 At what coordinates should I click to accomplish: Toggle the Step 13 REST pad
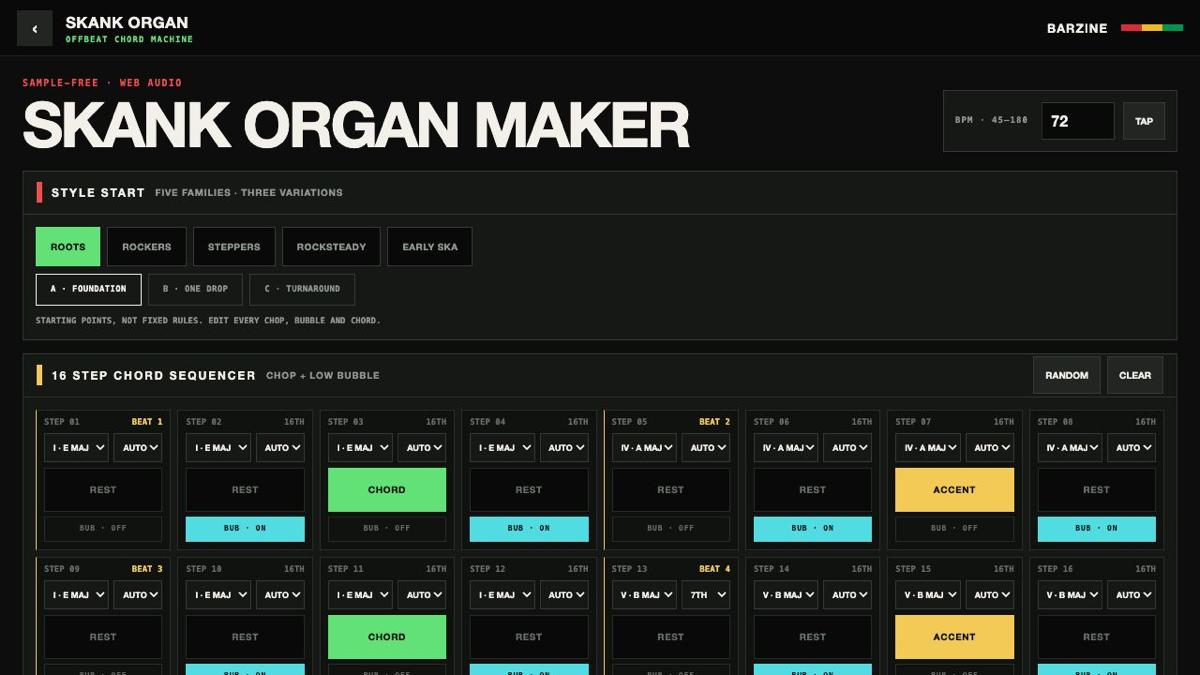[671, 637]
